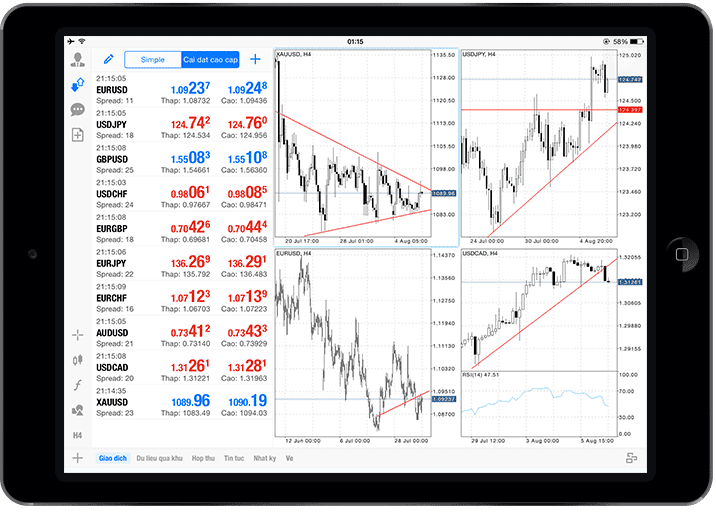Open the Du lieu qua khu tab
Viewport: 716px width, 528px height.
coord(159,458)
